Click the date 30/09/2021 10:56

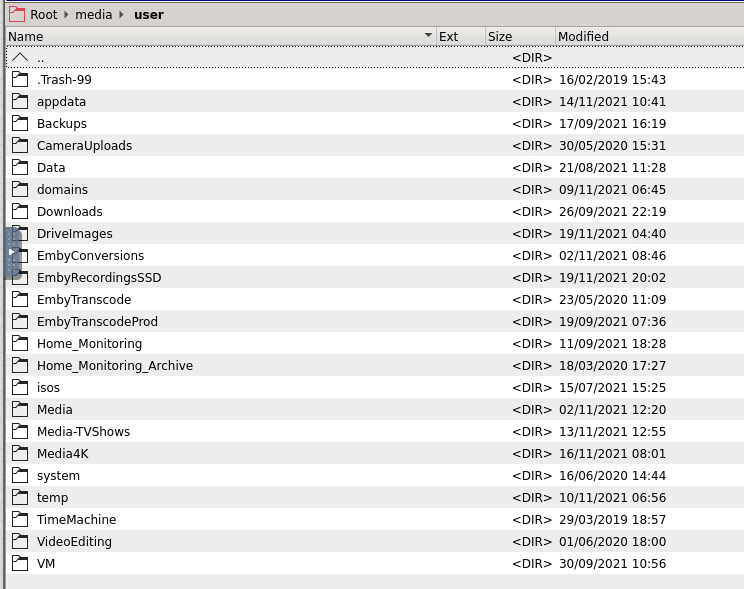[x=612, y=563]
